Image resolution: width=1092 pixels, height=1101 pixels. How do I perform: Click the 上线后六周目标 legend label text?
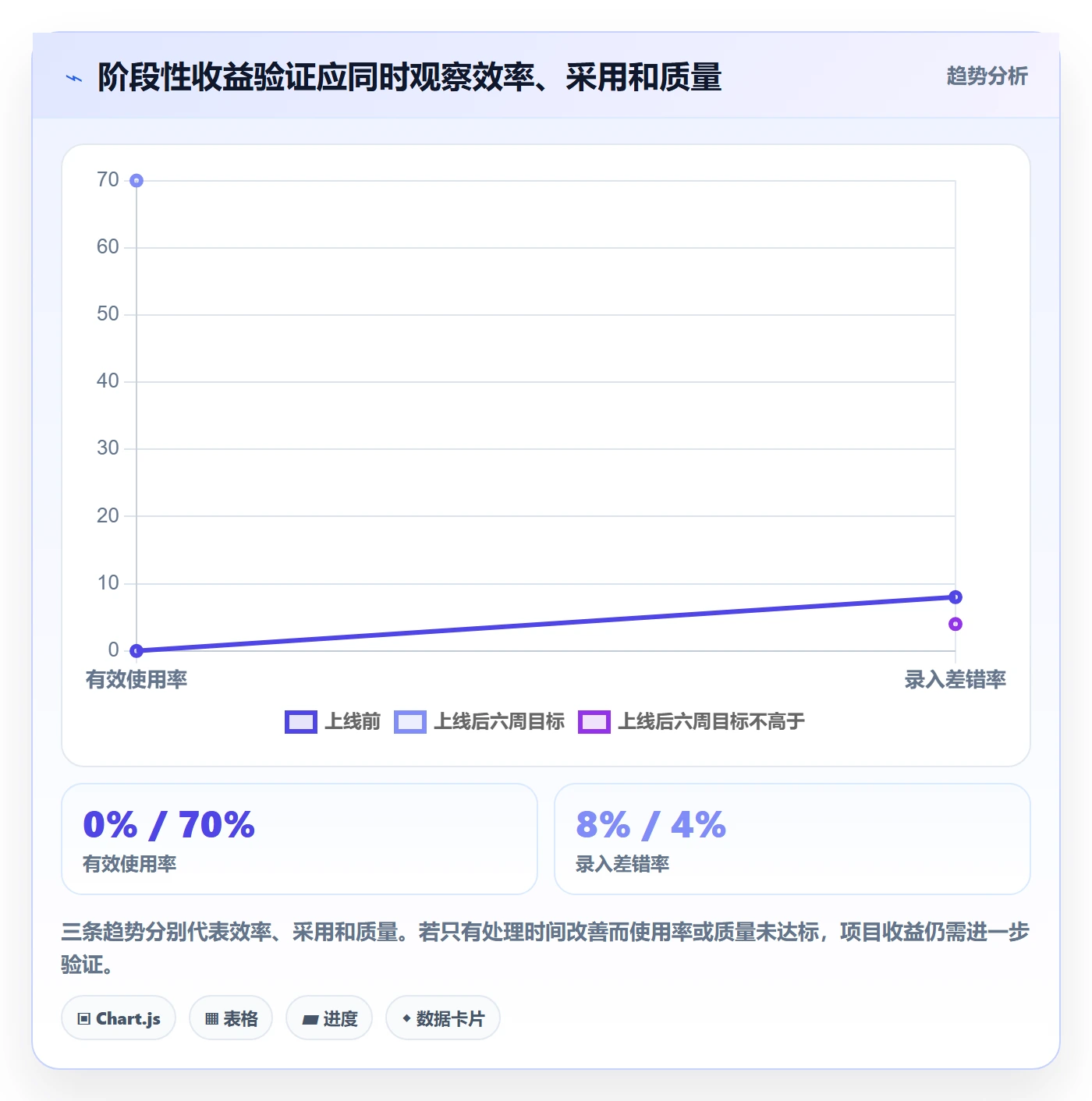(499, 721)
